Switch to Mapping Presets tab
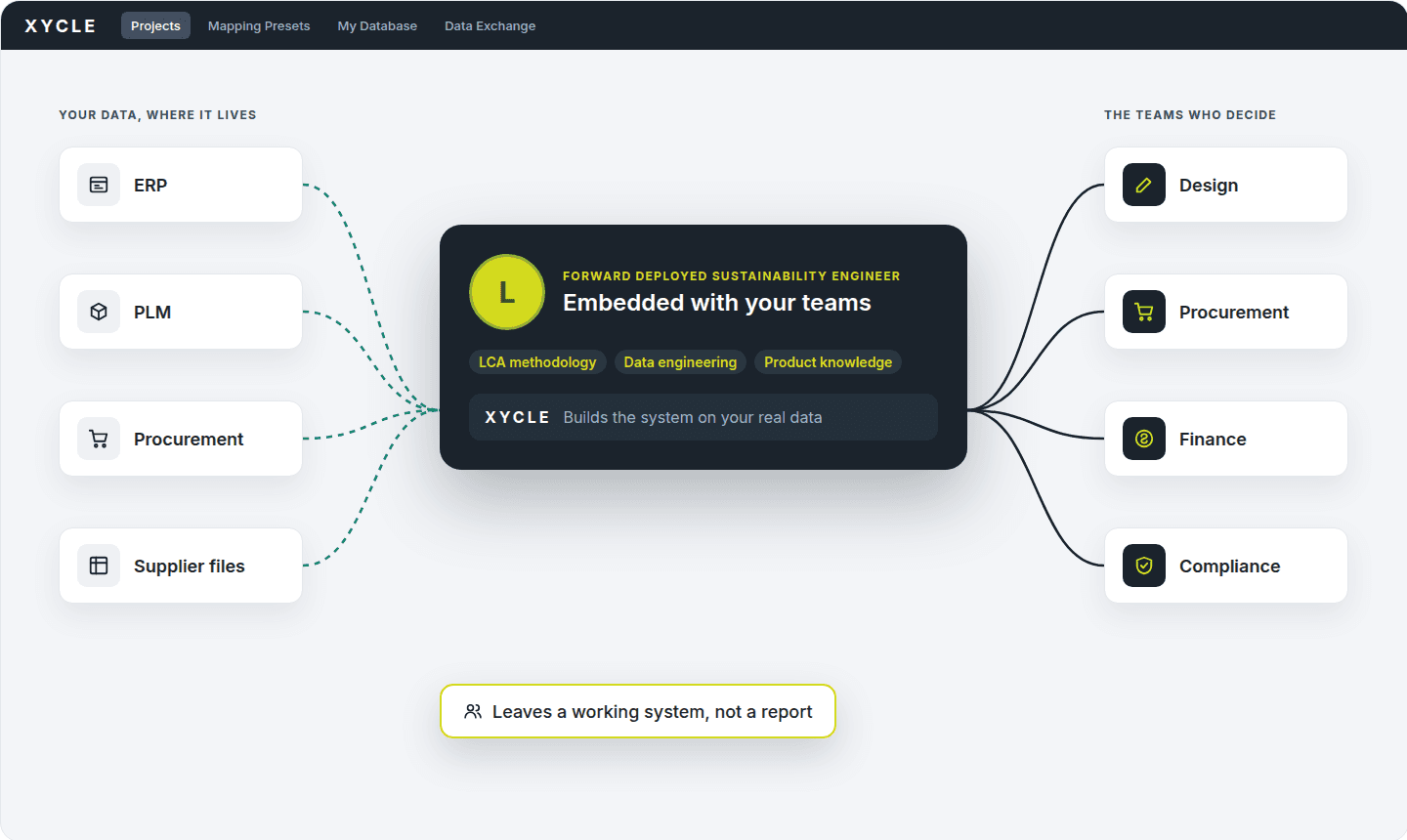The height and width of the screenshot is (840, 1407). [x=259, y=25]
